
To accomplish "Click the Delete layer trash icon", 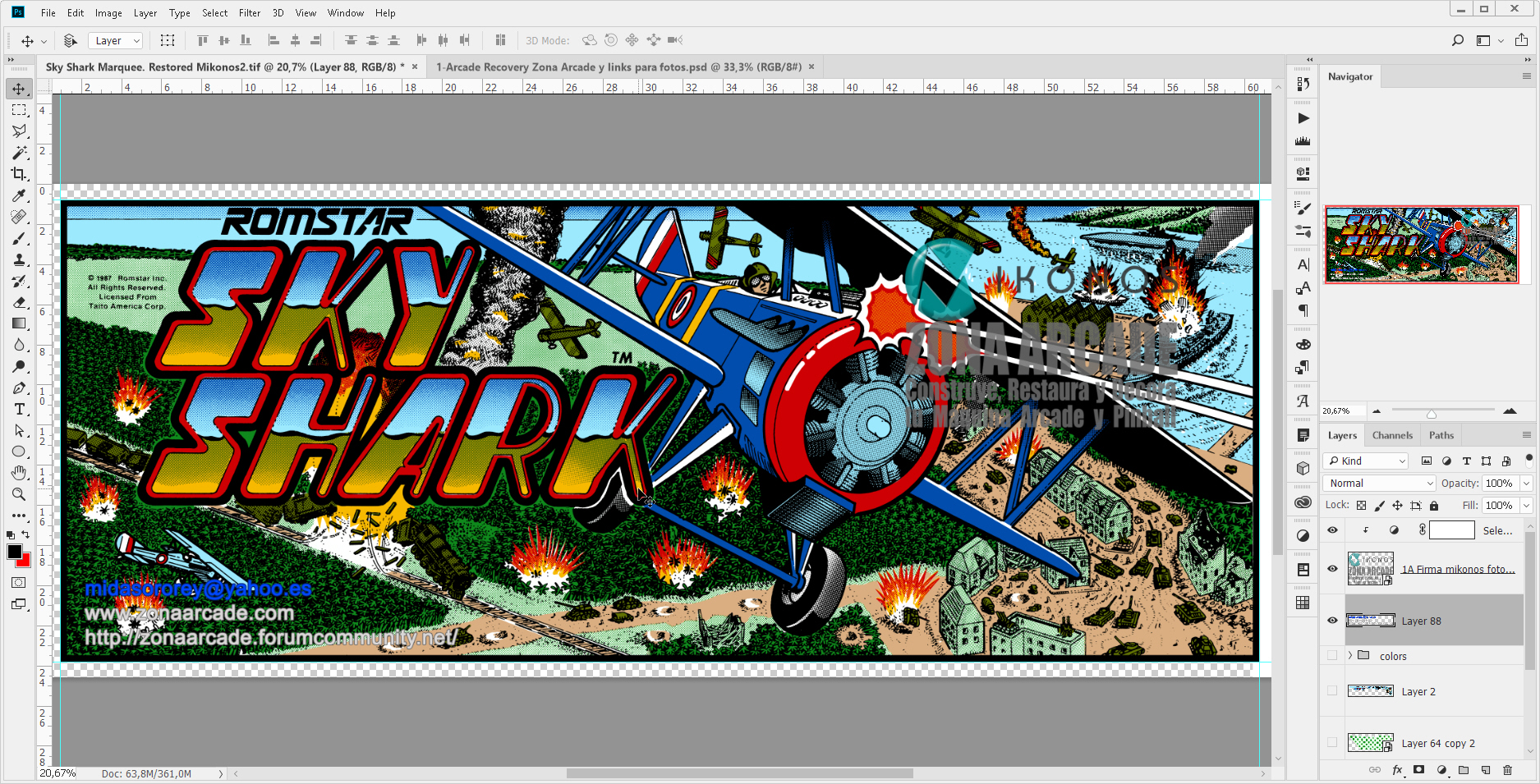I will tap(1506, 770).
